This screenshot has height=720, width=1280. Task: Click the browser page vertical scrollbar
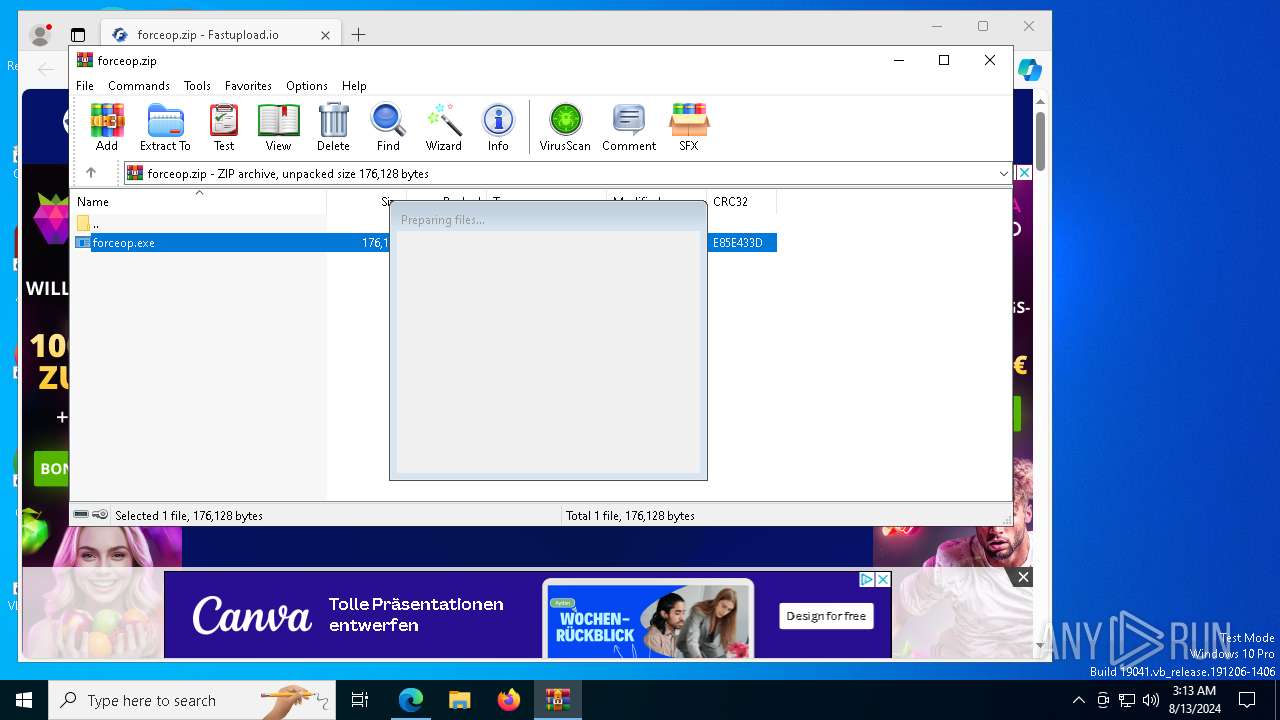pos(1040,140)
